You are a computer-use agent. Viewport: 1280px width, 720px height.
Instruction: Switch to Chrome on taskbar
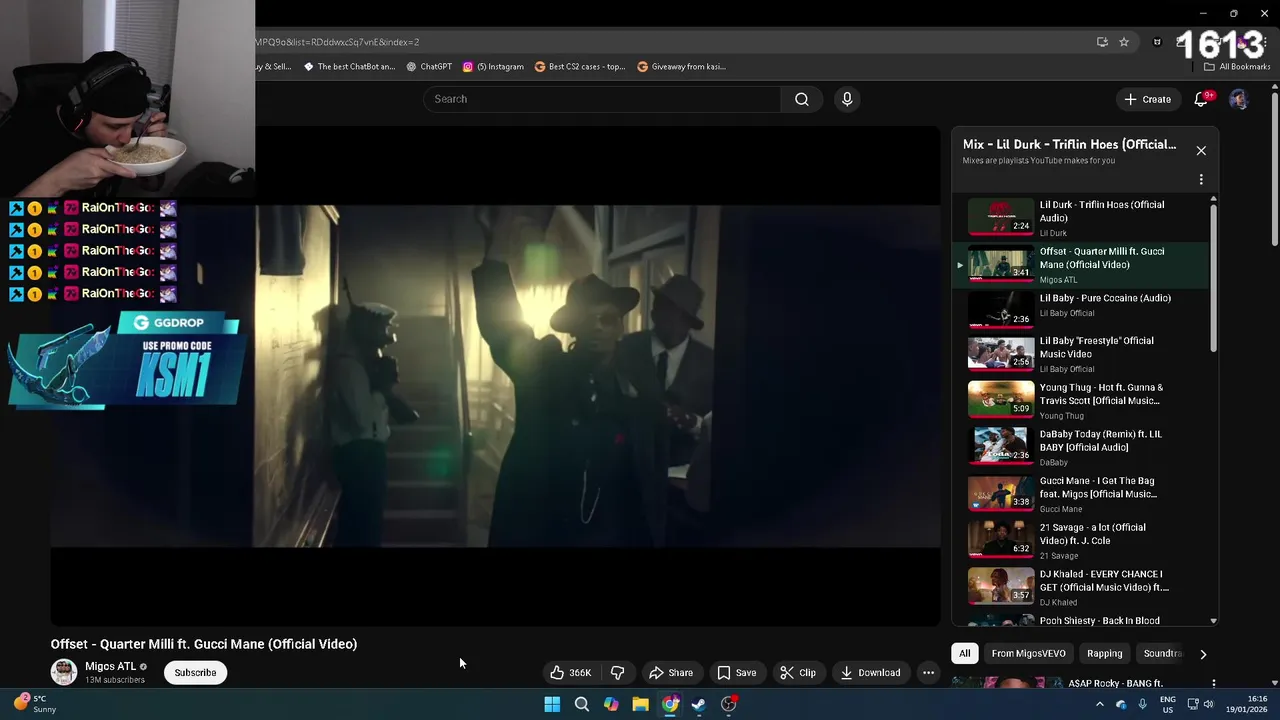[x=670, y=704]
